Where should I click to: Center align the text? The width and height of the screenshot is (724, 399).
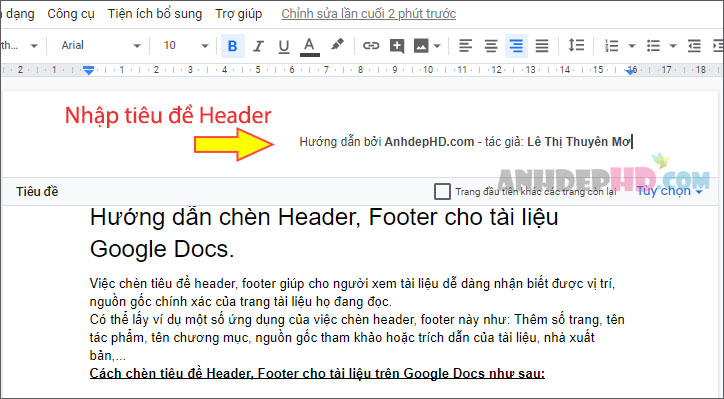(x=491, y=46)
